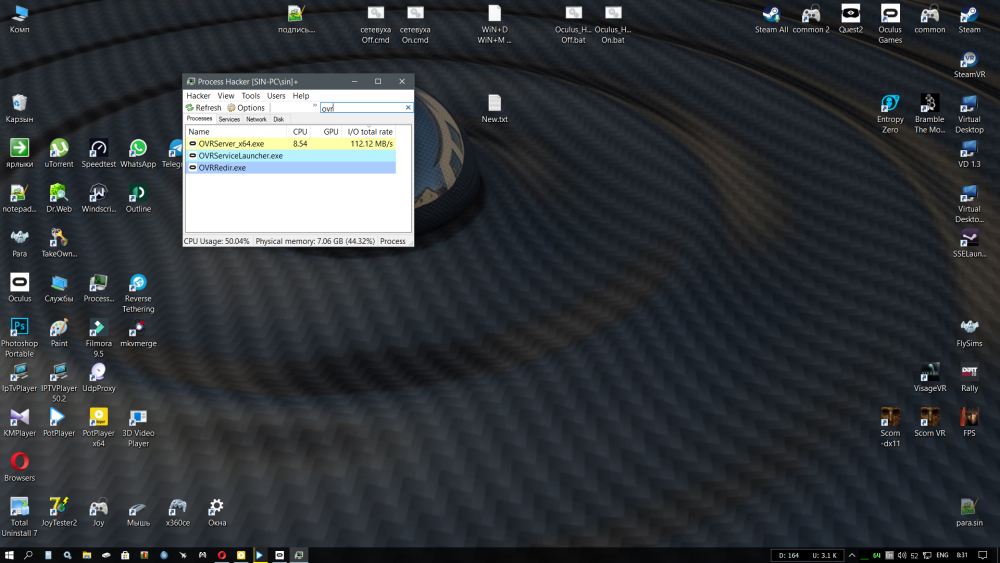Refresh the process list

pyautogui.click(x=203, y=108)
